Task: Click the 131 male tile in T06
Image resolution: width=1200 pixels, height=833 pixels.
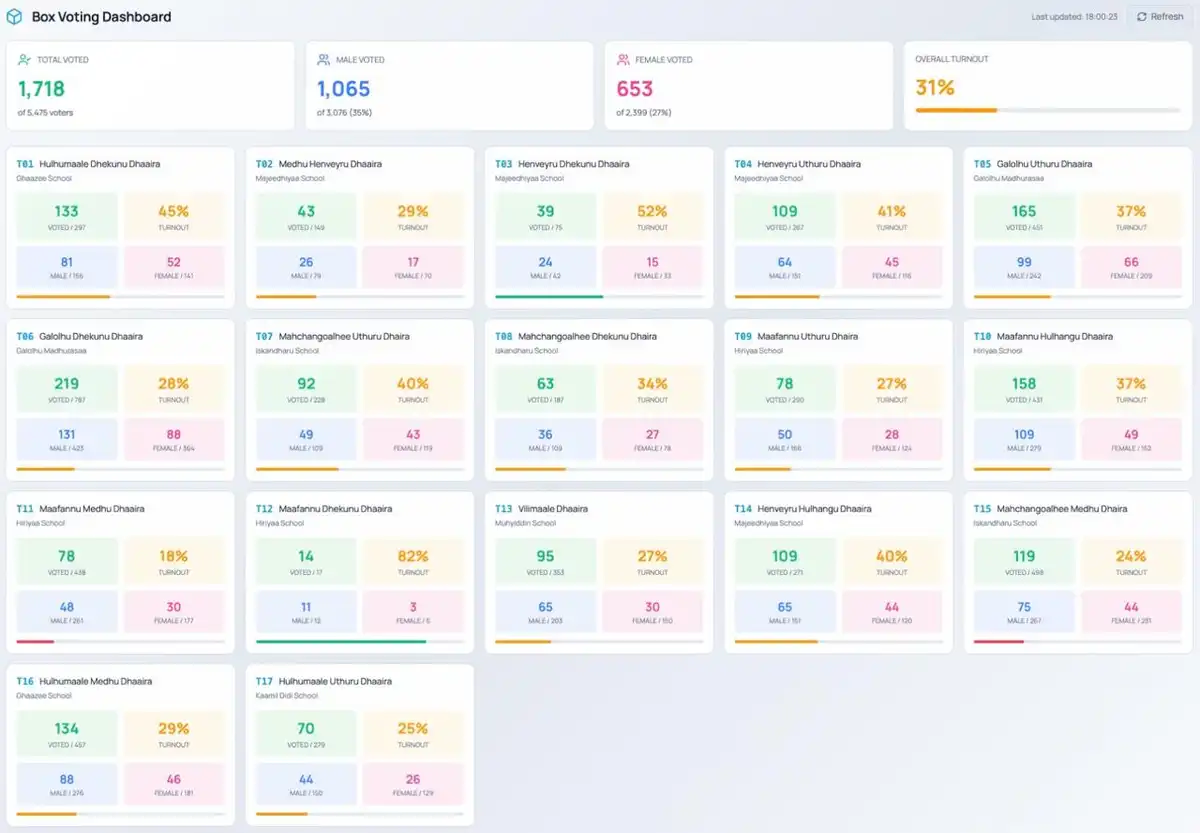Action: tap(67, 439)
